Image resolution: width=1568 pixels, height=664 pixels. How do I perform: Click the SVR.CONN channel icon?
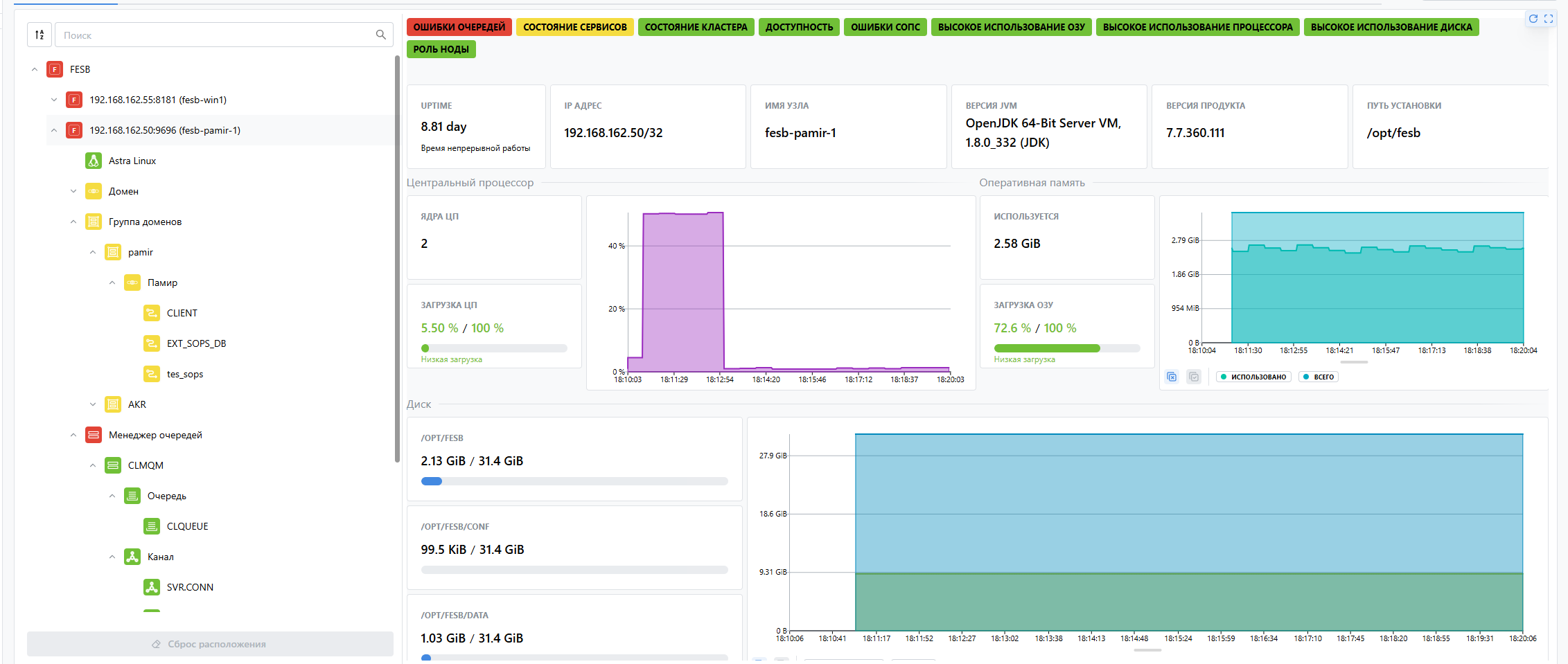pyautogui.click(x=152, y=587)
